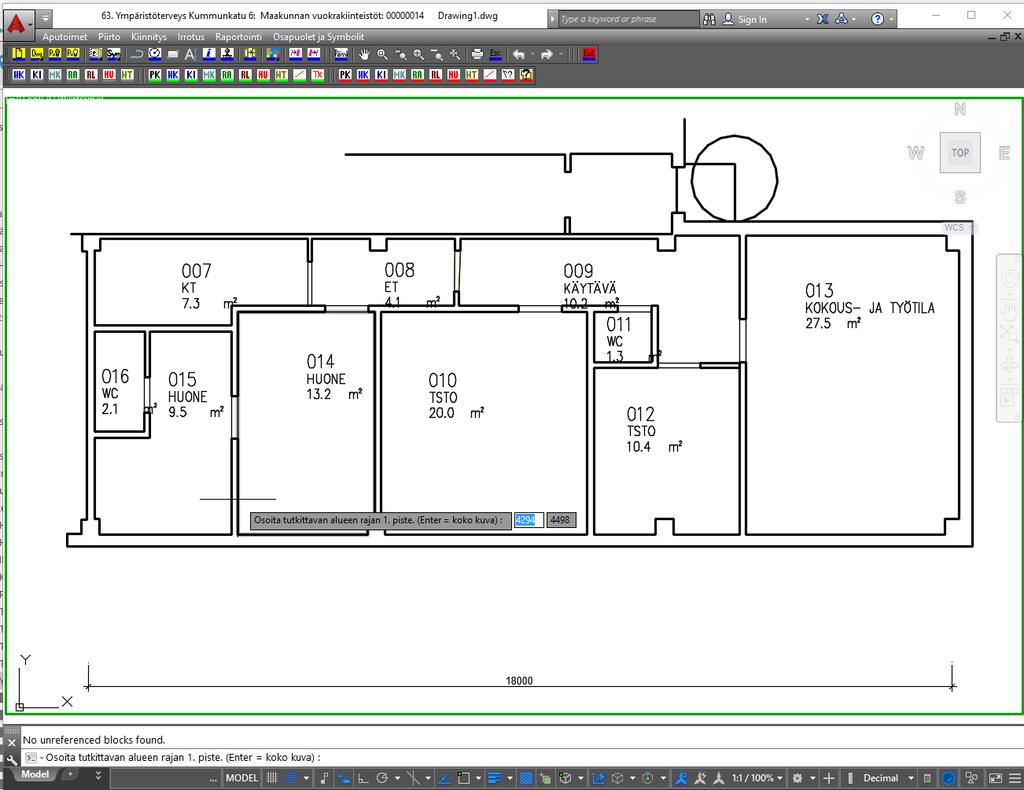Click the TOP face of ViewCube
1024x790 pixels.
click(960, 153)
